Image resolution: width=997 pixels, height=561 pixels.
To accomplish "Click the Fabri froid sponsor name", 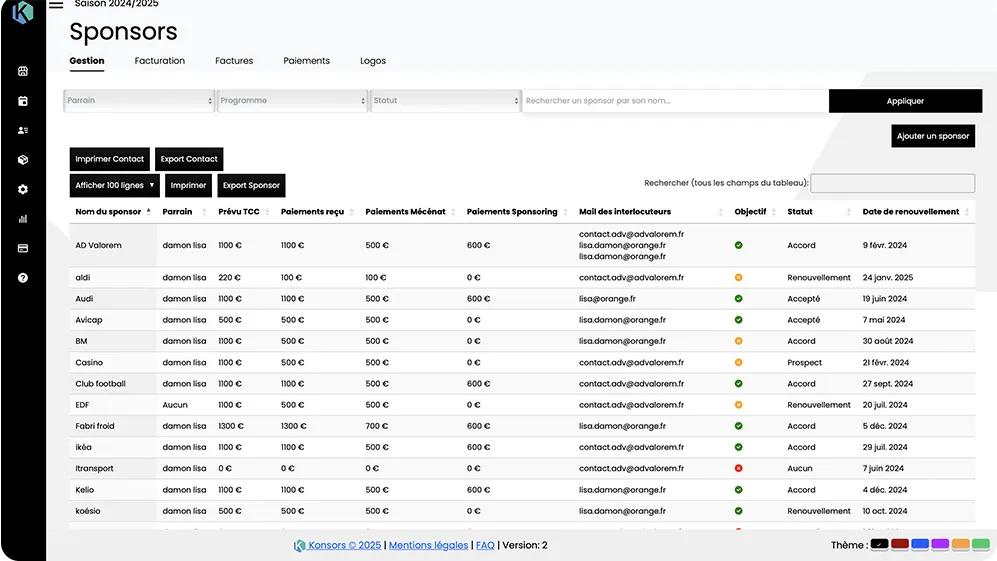I will pyautogui.click(x=95, y=426).
